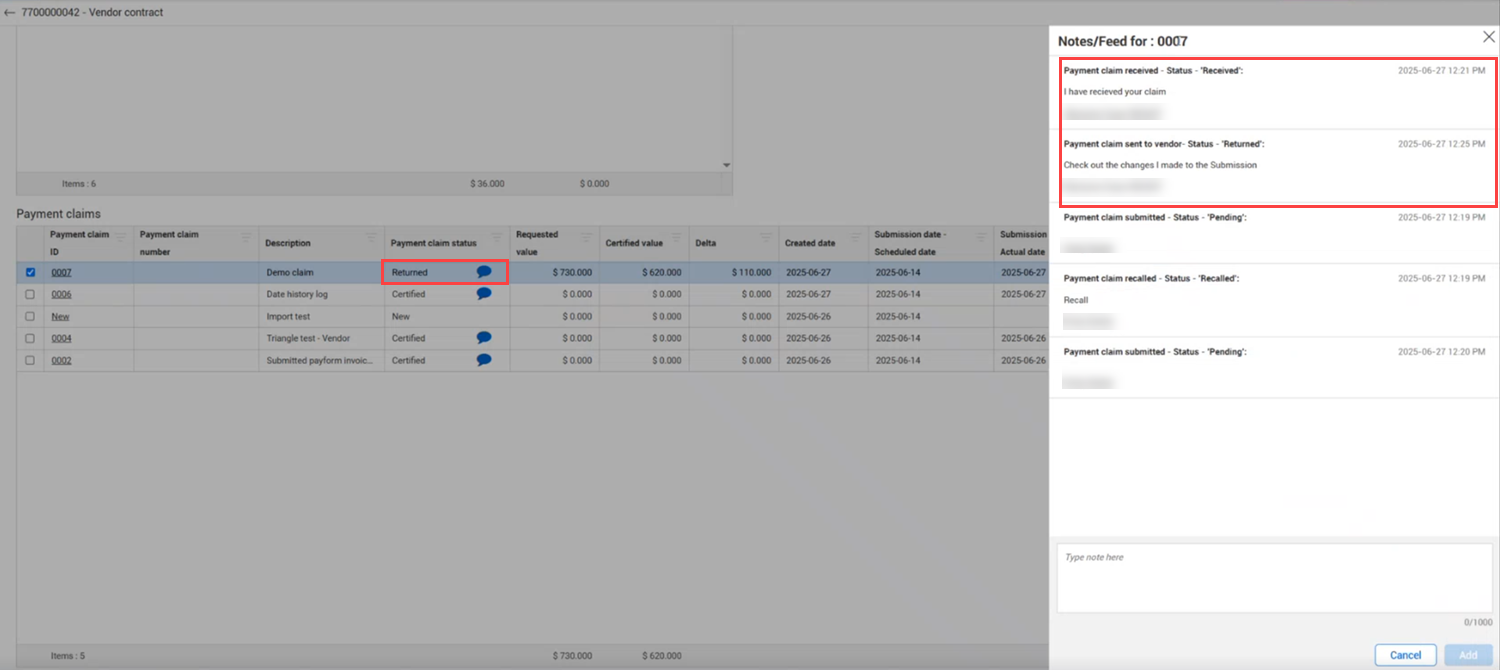
Task: Close the Notes/Feed panel with X
Action: pyautogui.click(x=1488, y=37)
